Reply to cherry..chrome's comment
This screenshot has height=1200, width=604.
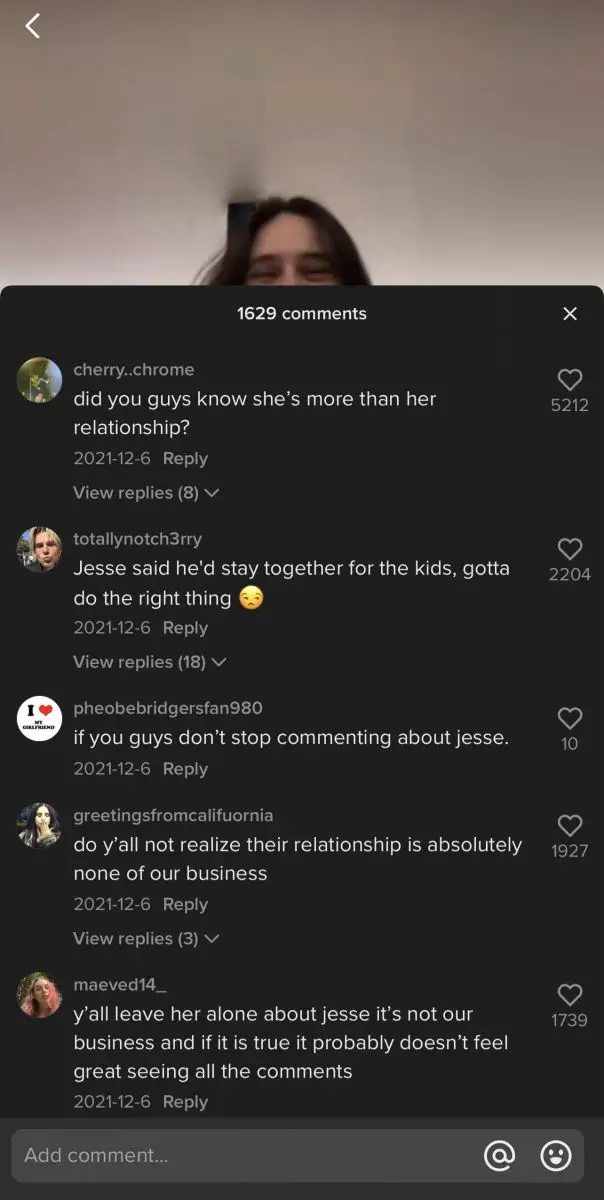click(185, 459)
